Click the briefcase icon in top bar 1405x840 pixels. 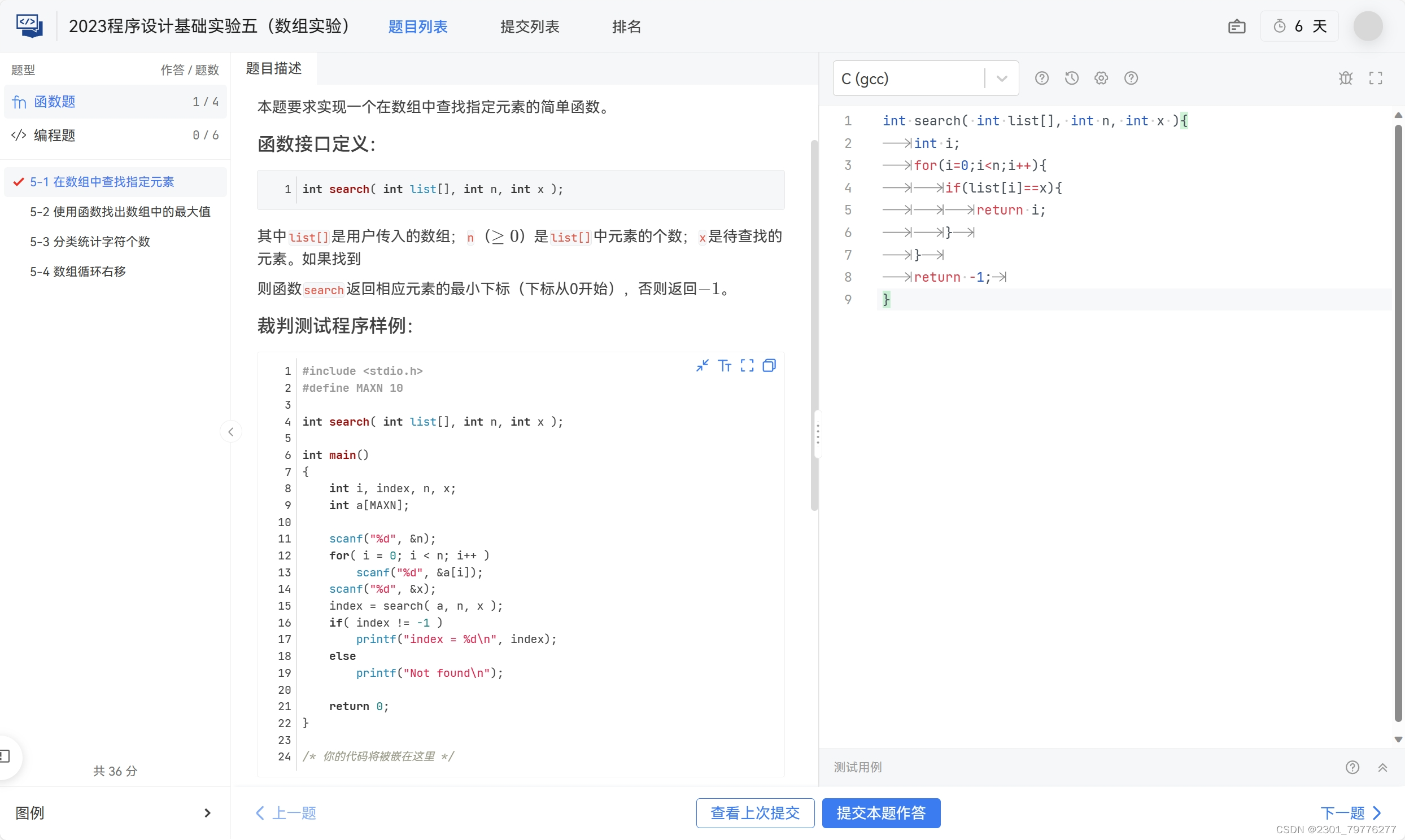pyautogui.click(x=1236, y=27)
